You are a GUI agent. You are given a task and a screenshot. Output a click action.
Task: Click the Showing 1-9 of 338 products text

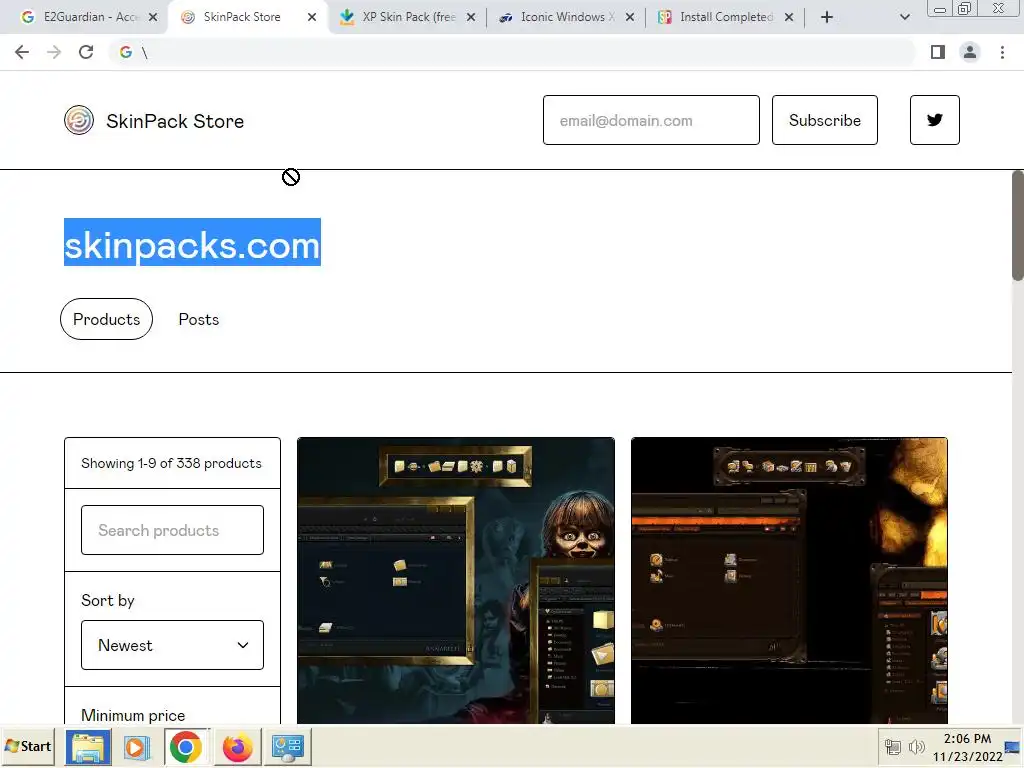171,463
